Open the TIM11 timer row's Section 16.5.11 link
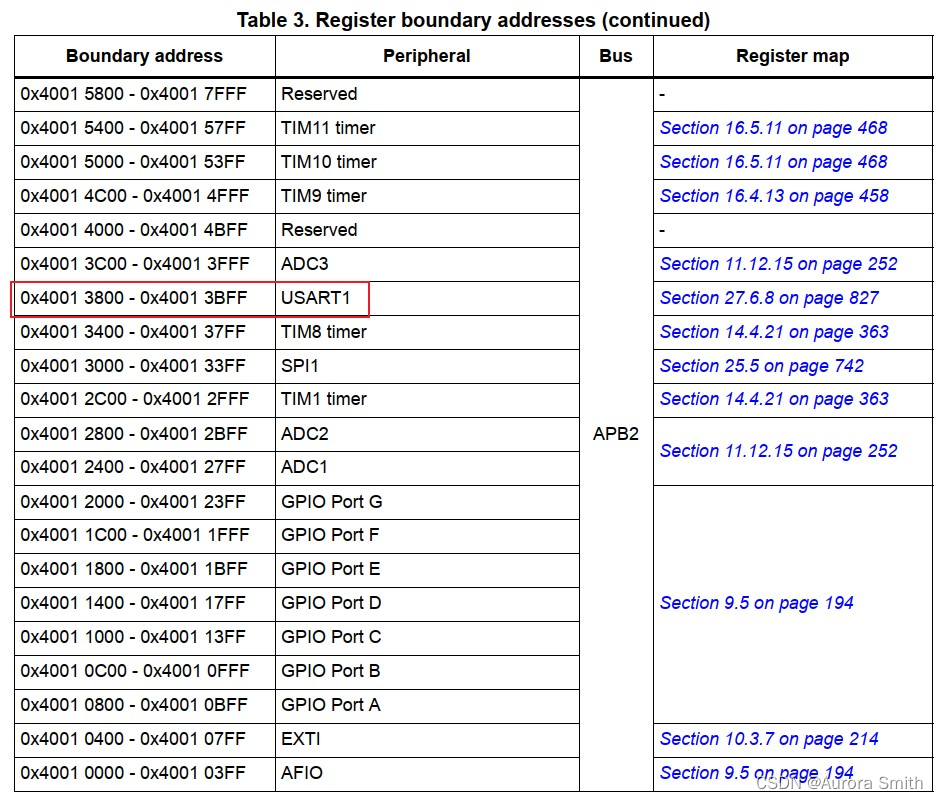The width and height of the screenshot is (938, 799). coord(773,128)
